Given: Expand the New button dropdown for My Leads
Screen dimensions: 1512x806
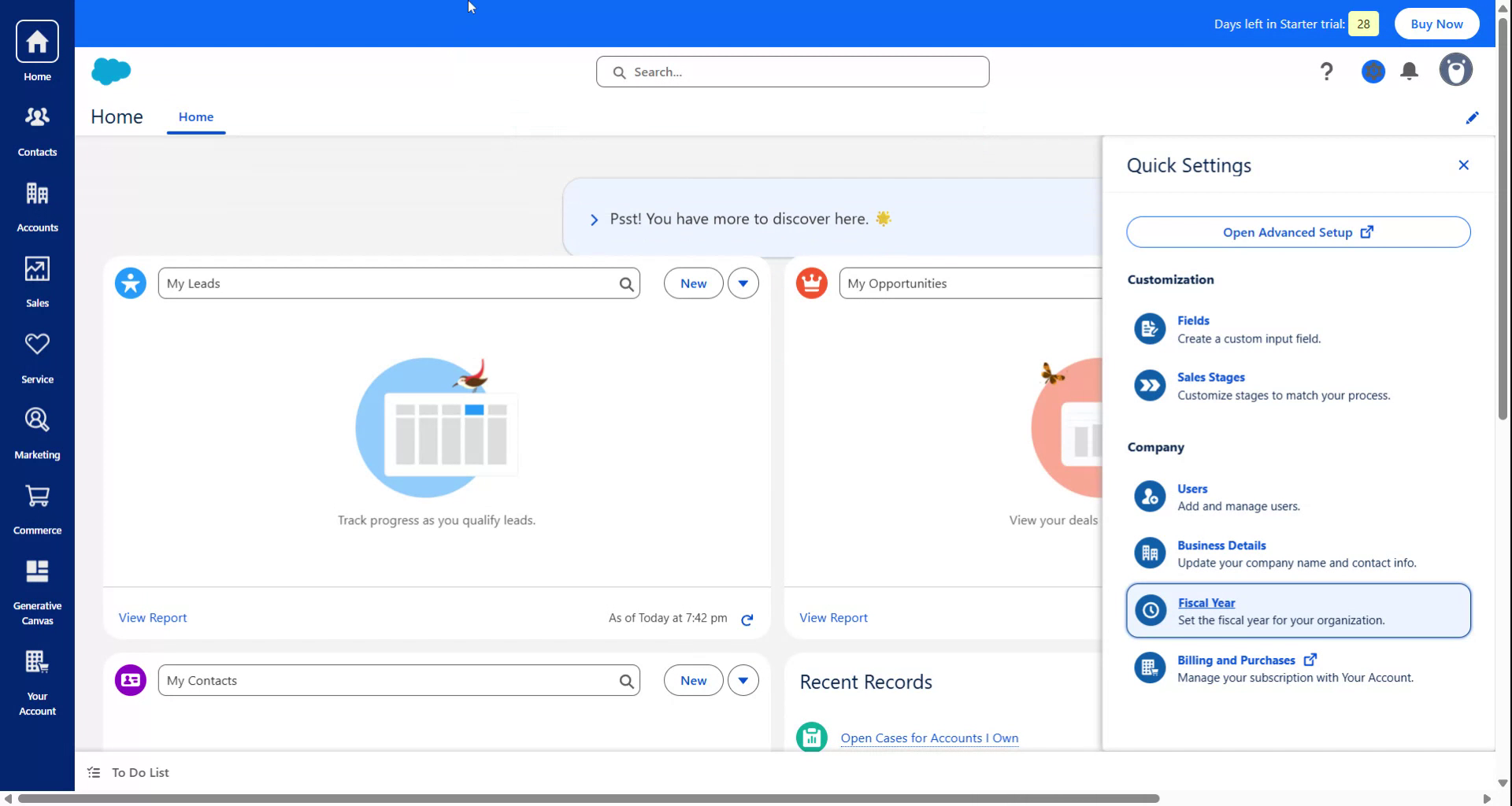Looking at the screenshot, I should point(743,283).
